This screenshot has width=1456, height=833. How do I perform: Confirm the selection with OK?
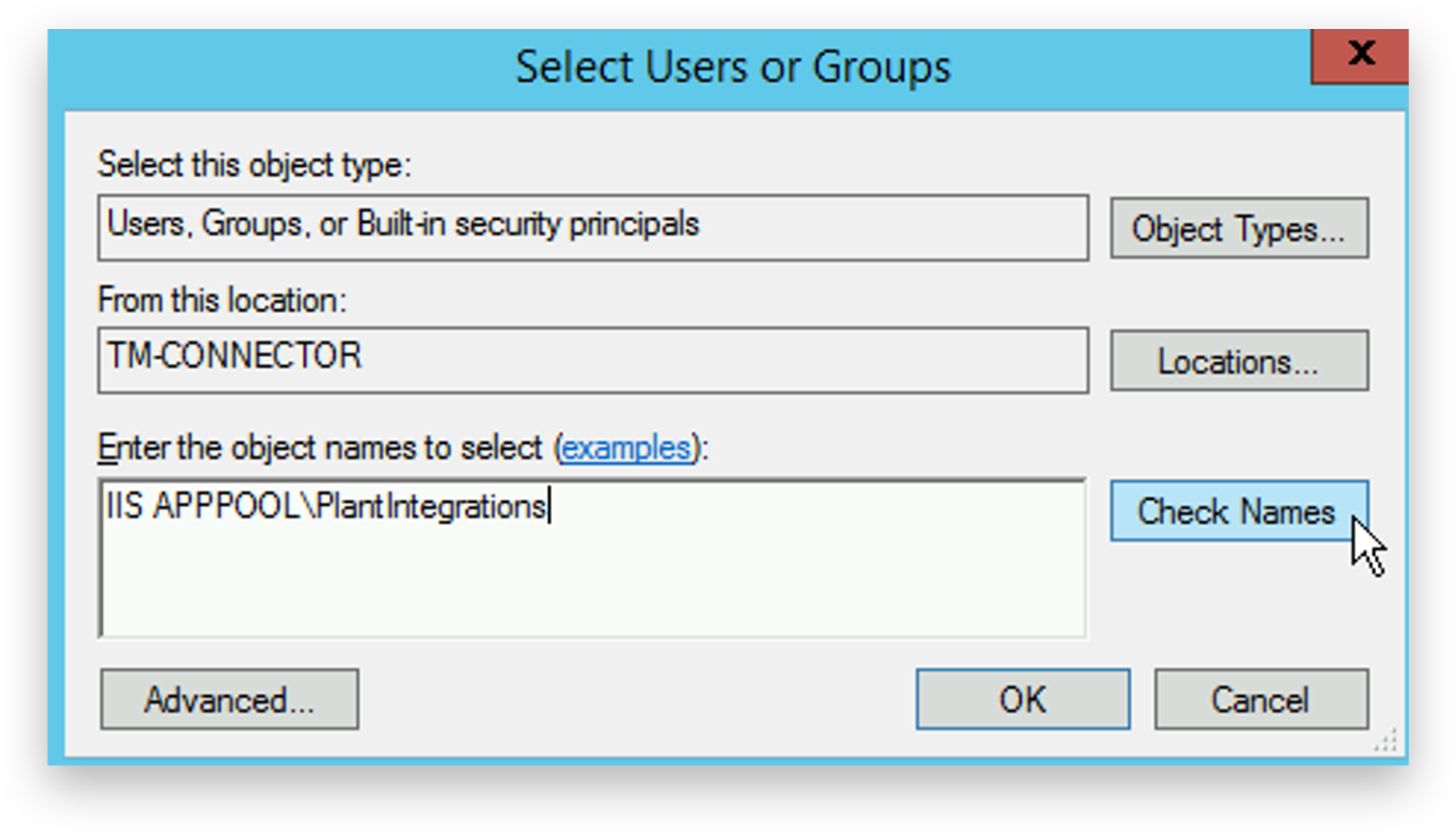[1022, 699]
